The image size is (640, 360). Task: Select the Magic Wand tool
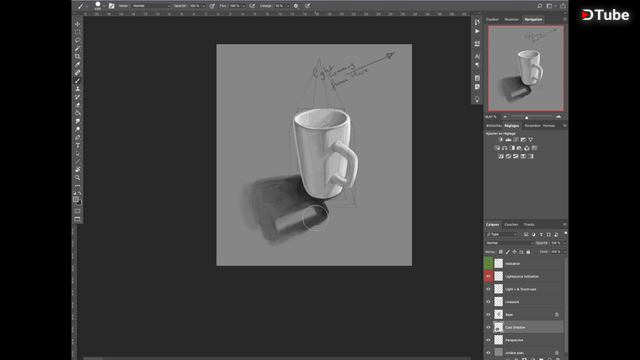(78, 48)
